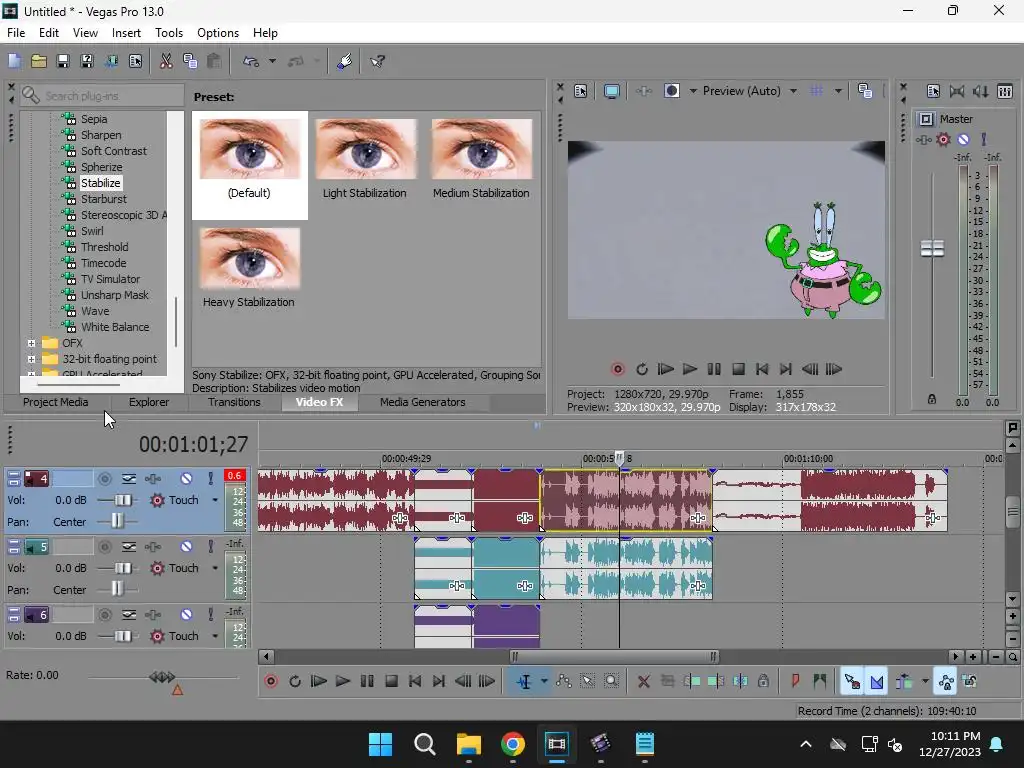This screenshot has height=768, width=1024.
Task: Select the Normal Edit tool in bottom toolbar
Action: [524, 681]
